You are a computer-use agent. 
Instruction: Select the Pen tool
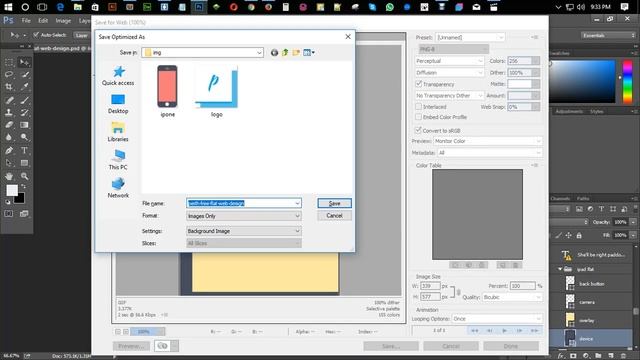point(9,151)
